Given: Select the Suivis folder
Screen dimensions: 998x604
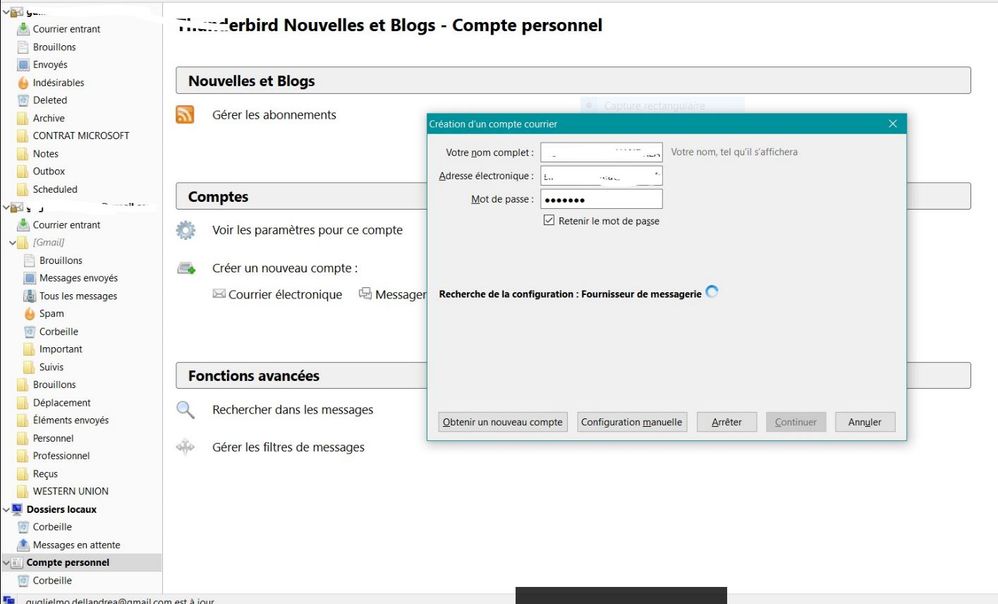Looking at the screenshot, I should [x=51, y=367].
